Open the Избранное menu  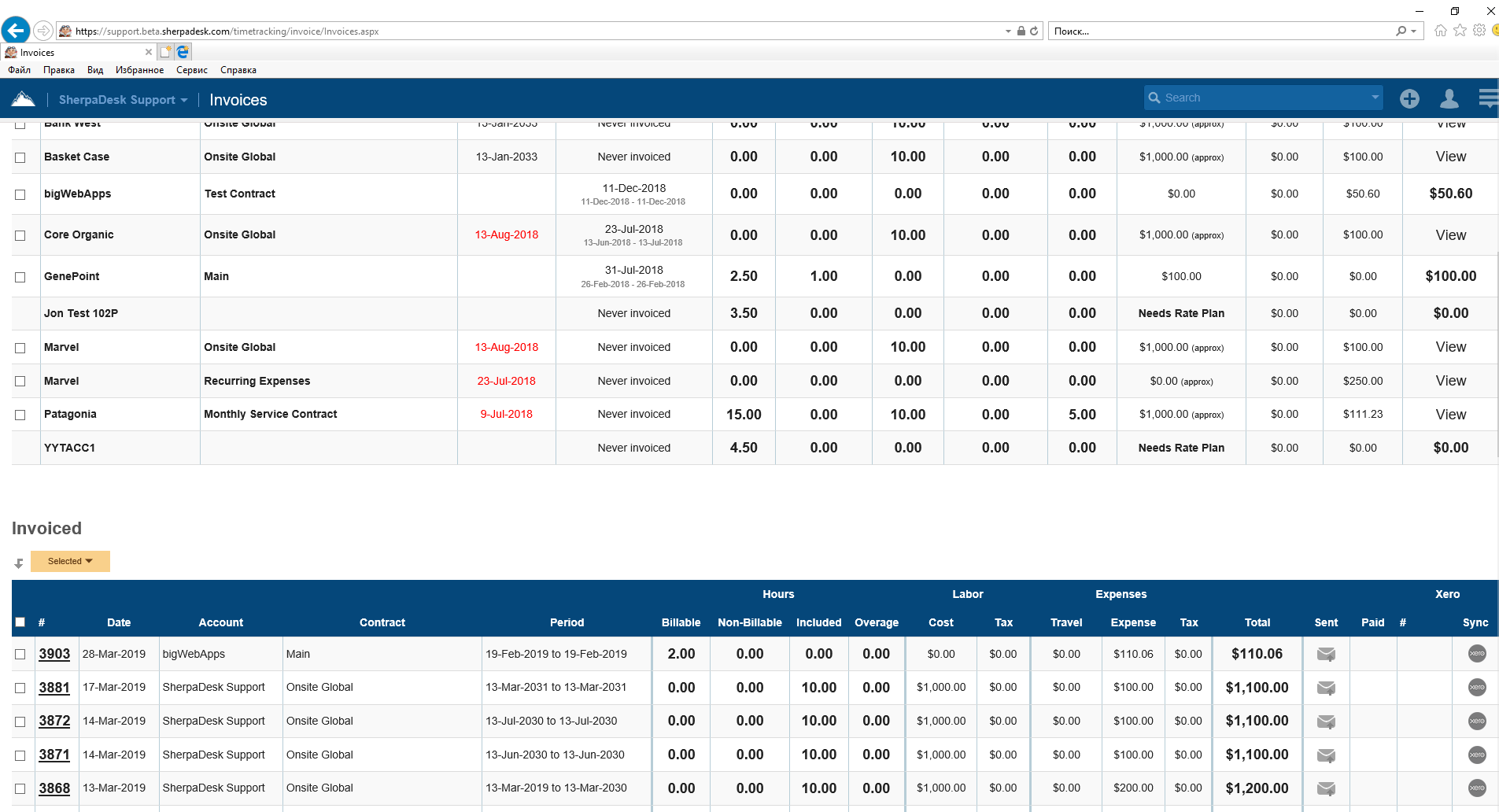pos(139,70)
